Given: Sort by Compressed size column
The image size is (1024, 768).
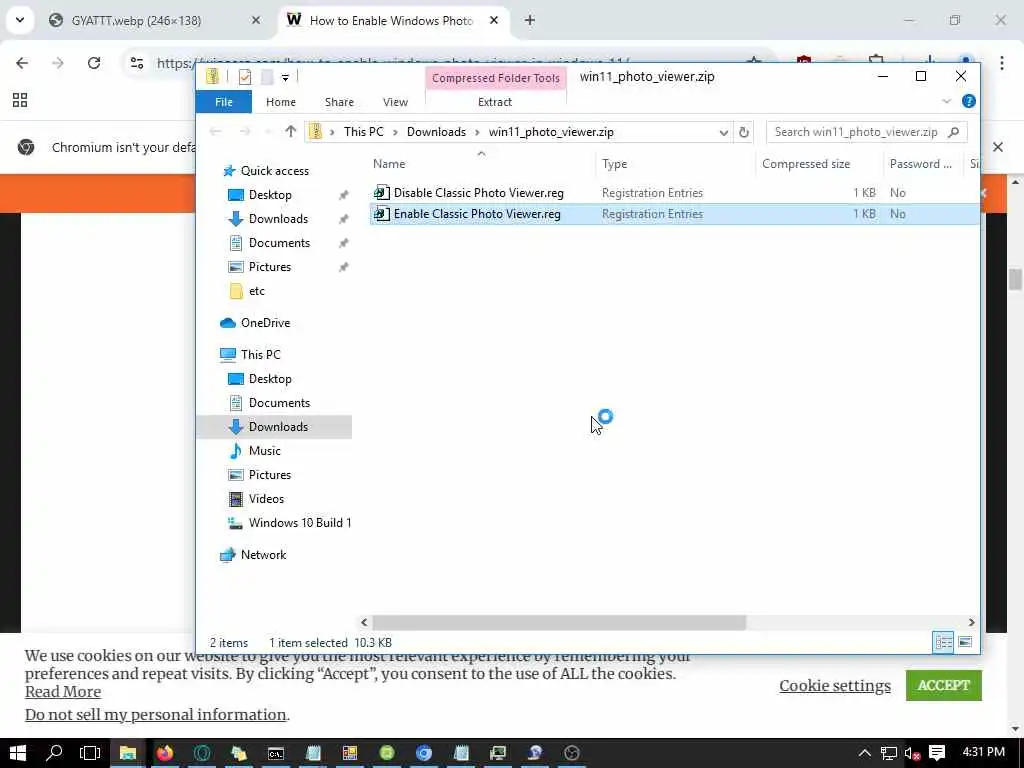Looking at the screenshot, I should [x=806, y=164].
